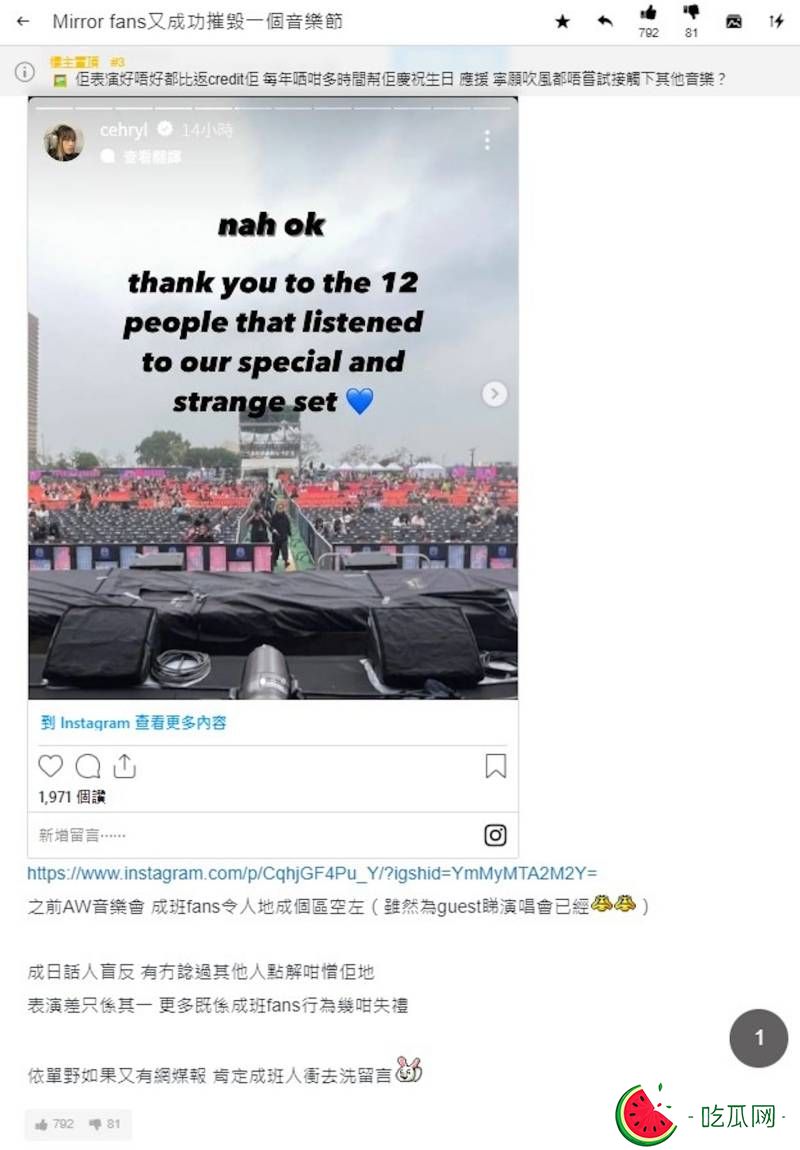Downvote thread with header thumbs-down icon

691,12
